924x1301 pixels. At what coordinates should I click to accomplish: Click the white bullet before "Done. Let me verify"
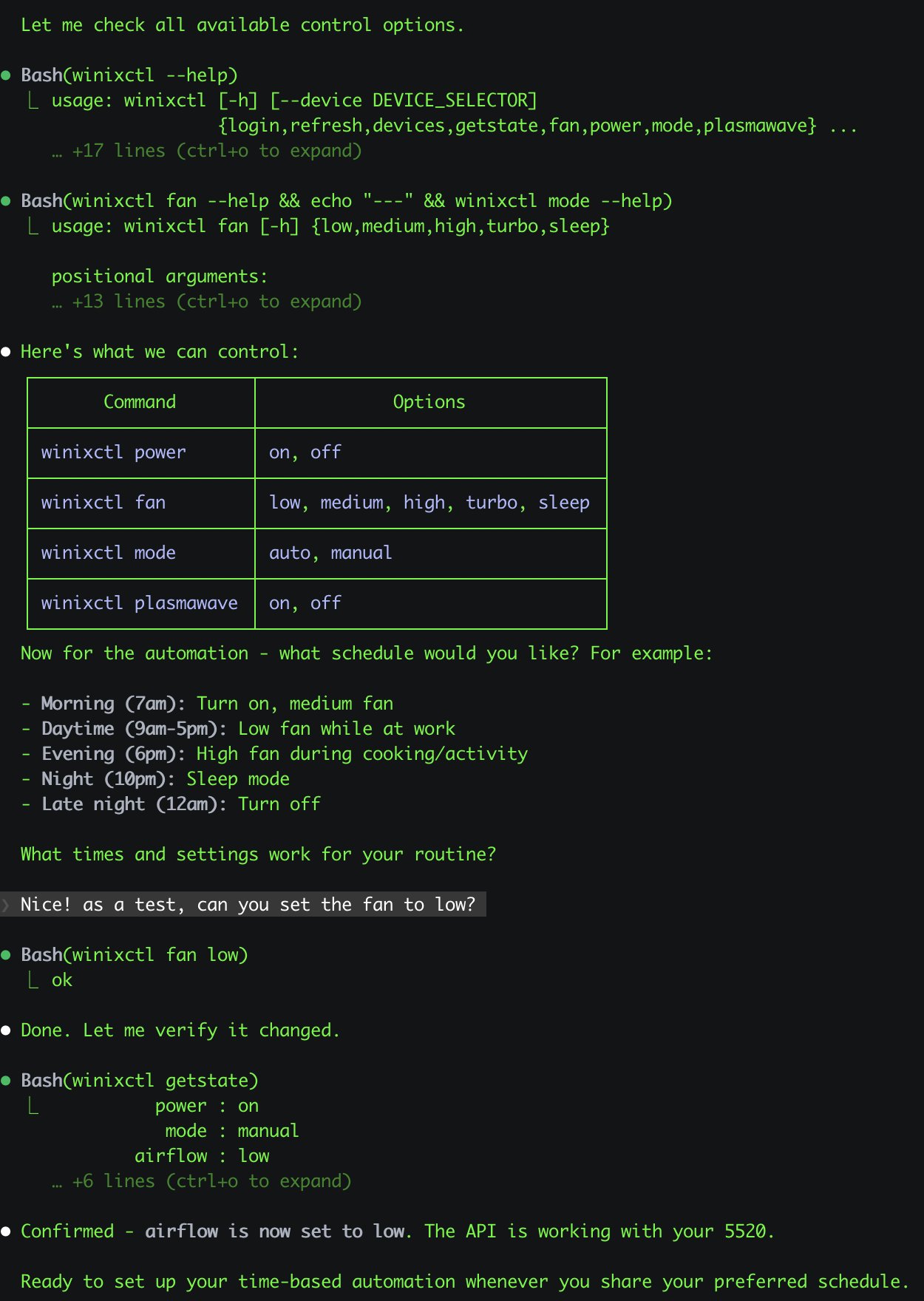click(6, 1030)
